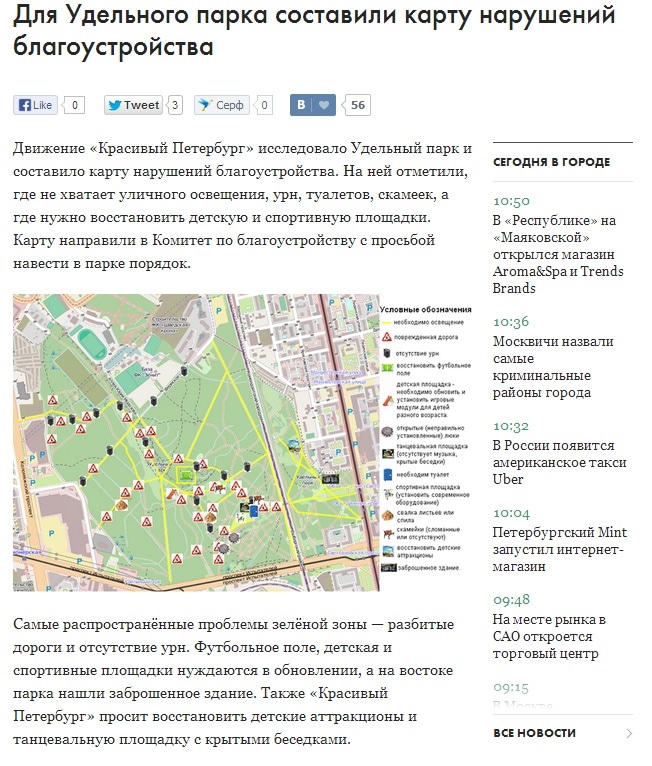Click the Facebook like count next to Like
652x766 pixels.
(76, 105)
